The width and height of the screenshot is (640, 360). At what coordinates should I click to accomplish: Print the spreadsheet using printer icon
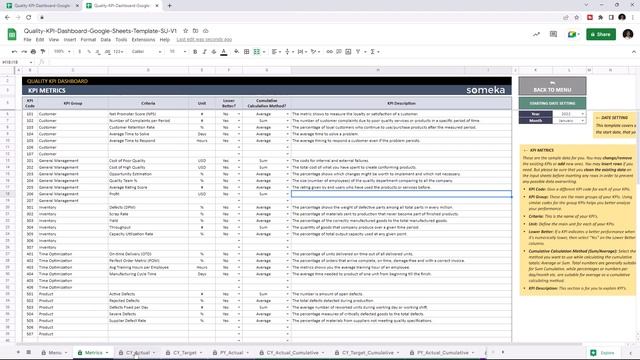(x=33, y=52)
